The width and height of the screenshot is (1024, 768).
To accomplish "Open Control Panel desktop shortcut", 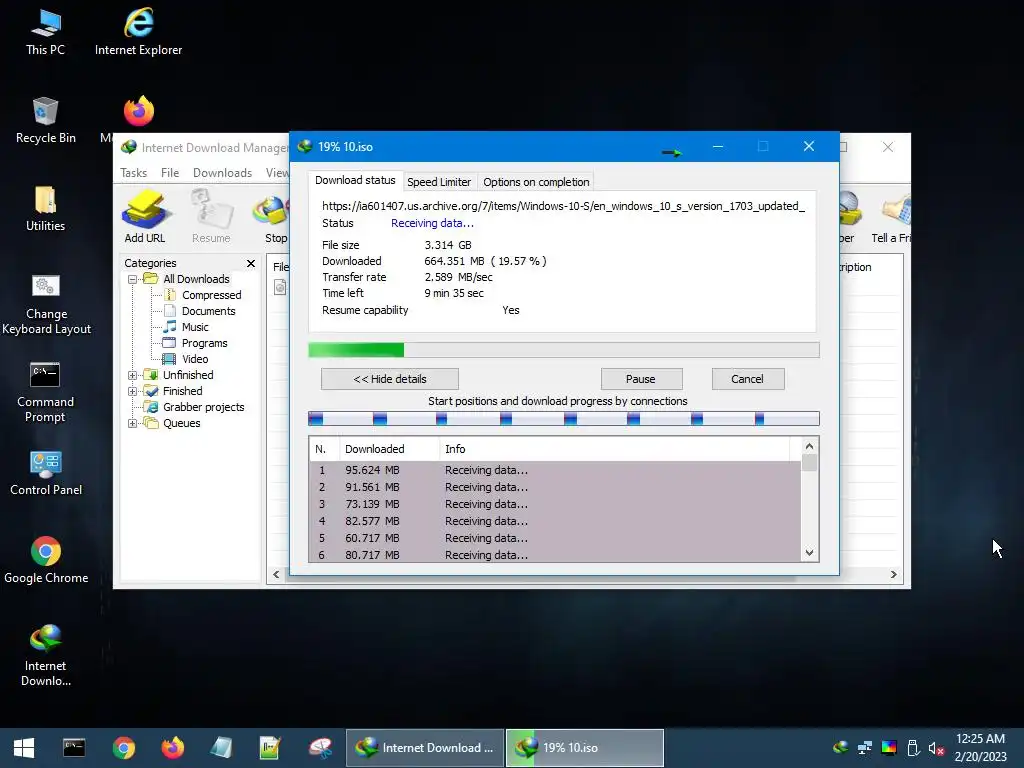I will (46, 473).
